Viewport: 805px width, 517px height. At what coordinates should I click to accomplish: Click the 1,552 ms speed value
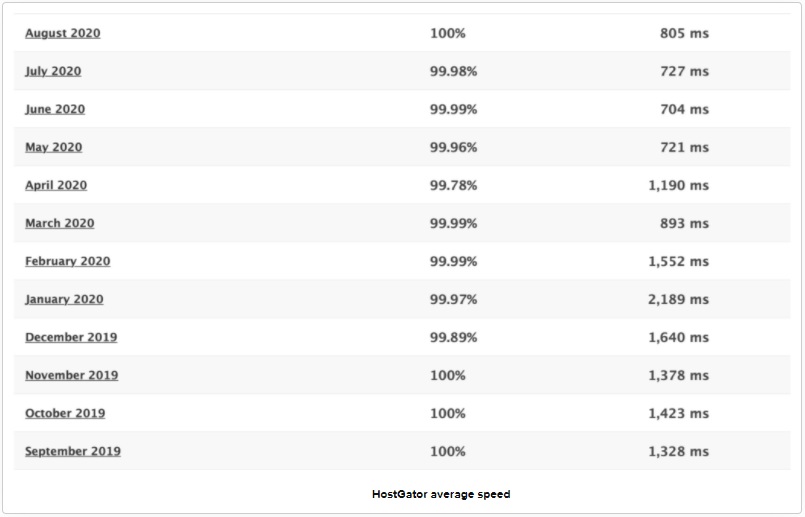(678, 261)
